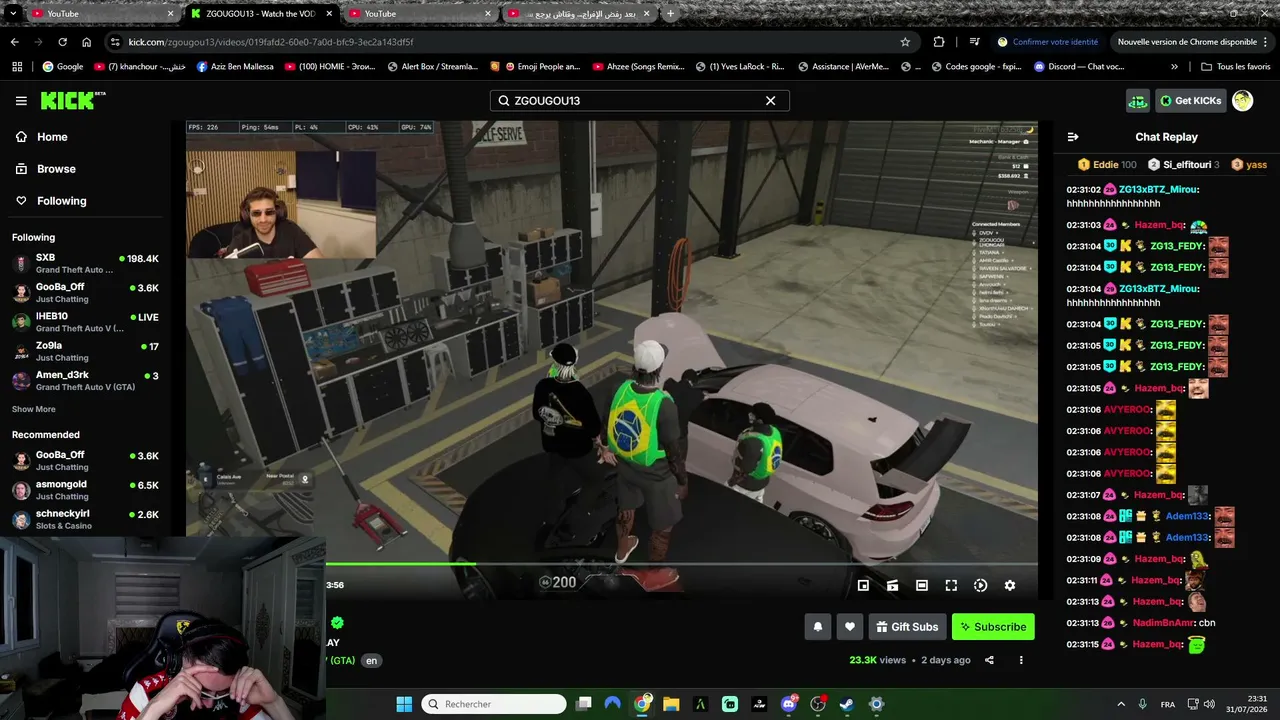Image resolution: width=1280 pixels, height=720 pixels.
Task: Open Steam from the taskbar
Action: (847, 704)
